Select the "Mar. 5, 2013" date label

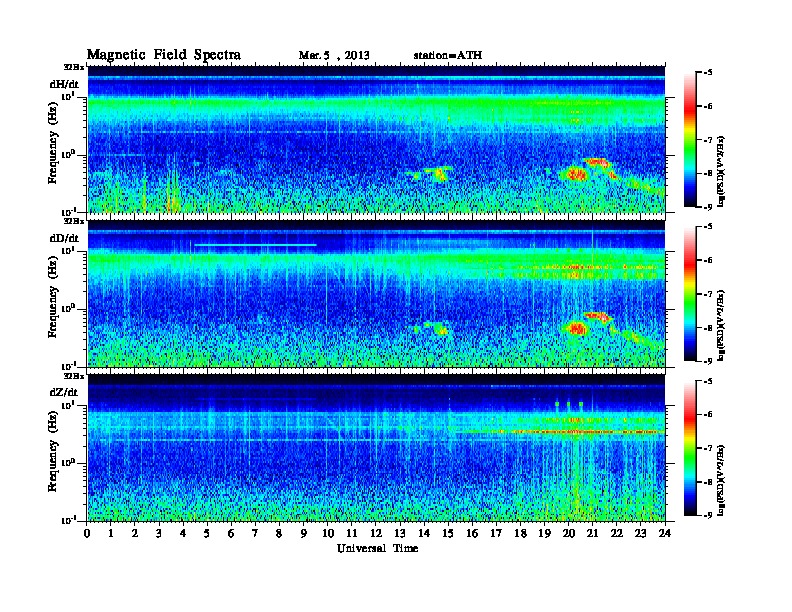334,56
